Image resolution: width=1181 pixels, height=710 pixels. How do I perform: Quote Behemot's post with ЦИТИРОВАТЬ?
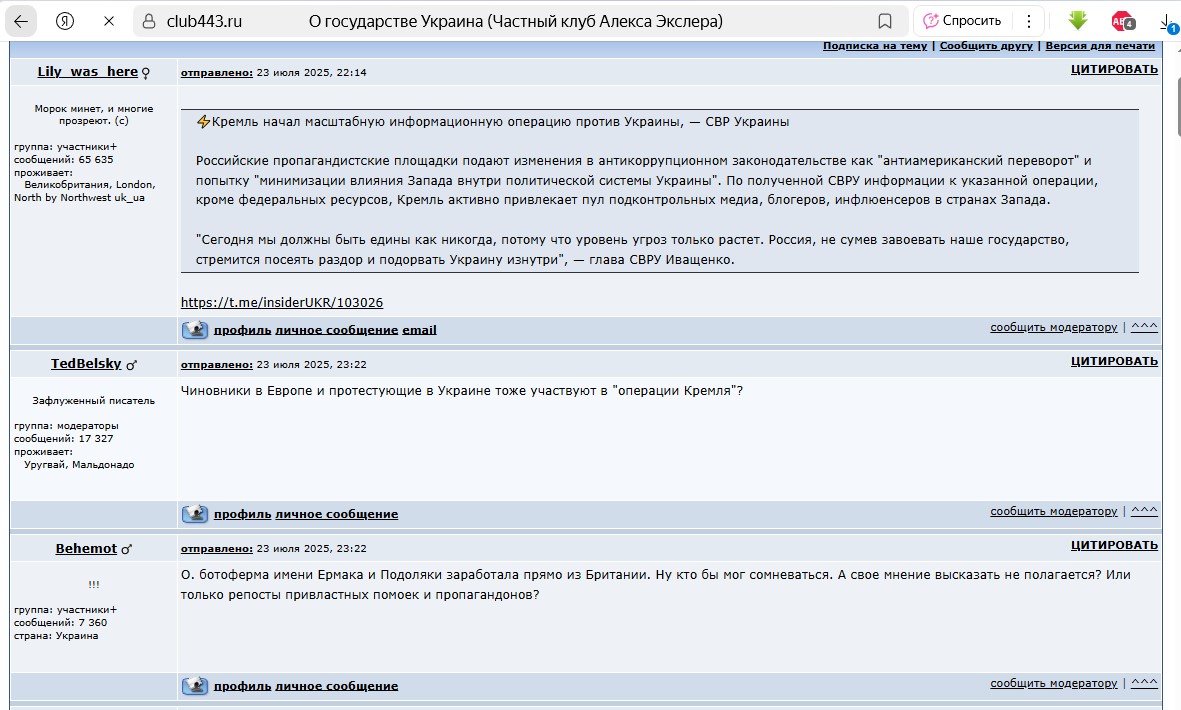tap(1114, 545)
